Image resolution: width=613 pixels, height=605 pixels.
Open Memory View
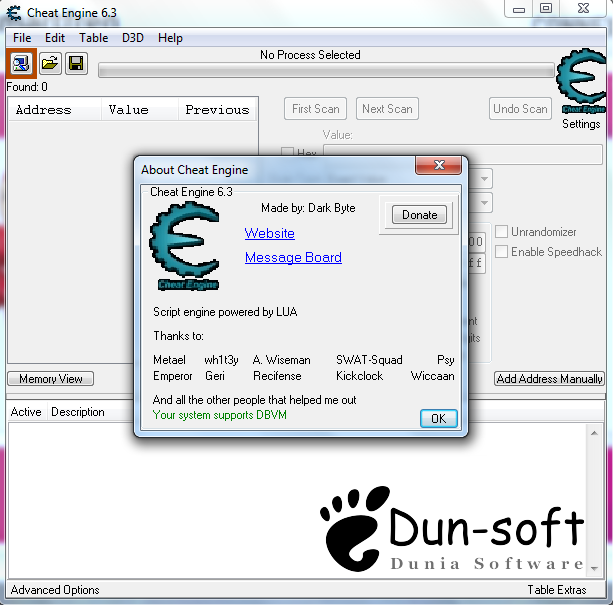click(x=50, y=379)
